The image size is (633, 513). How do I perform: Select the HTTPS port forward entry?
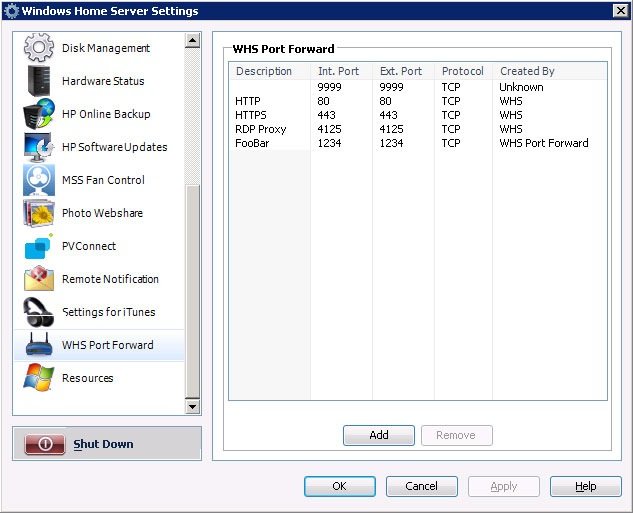[418, 115]
